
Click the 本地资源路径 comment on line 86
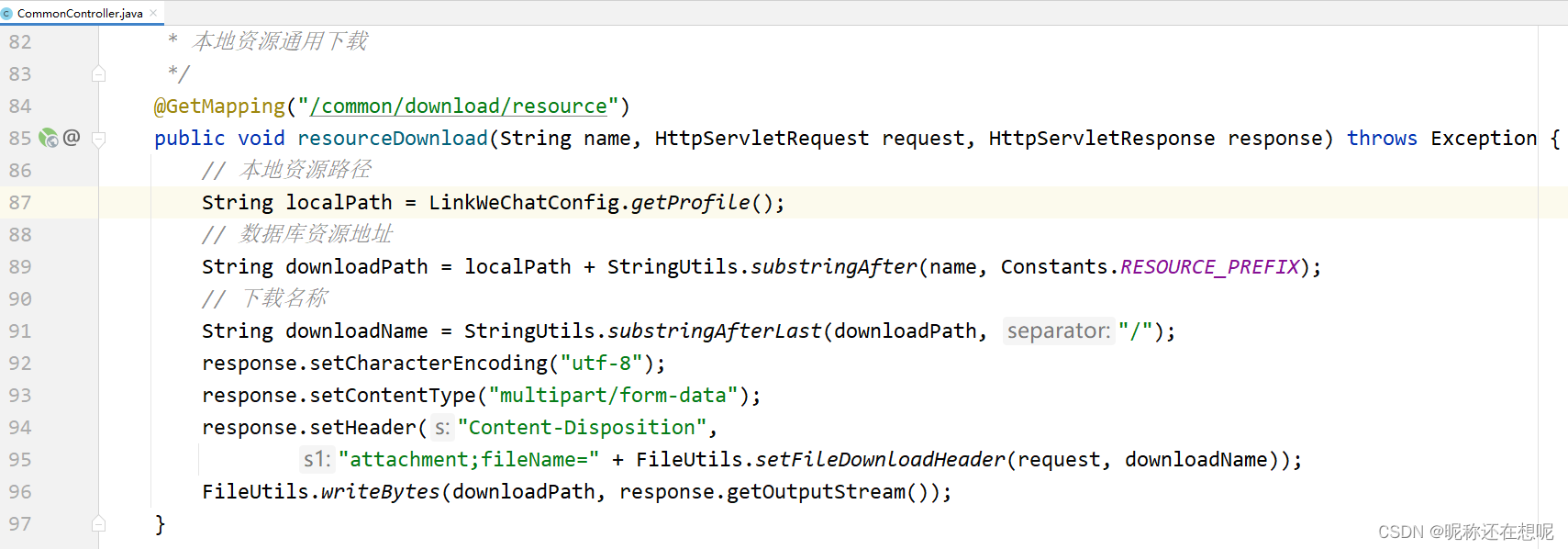click(306, 170)
